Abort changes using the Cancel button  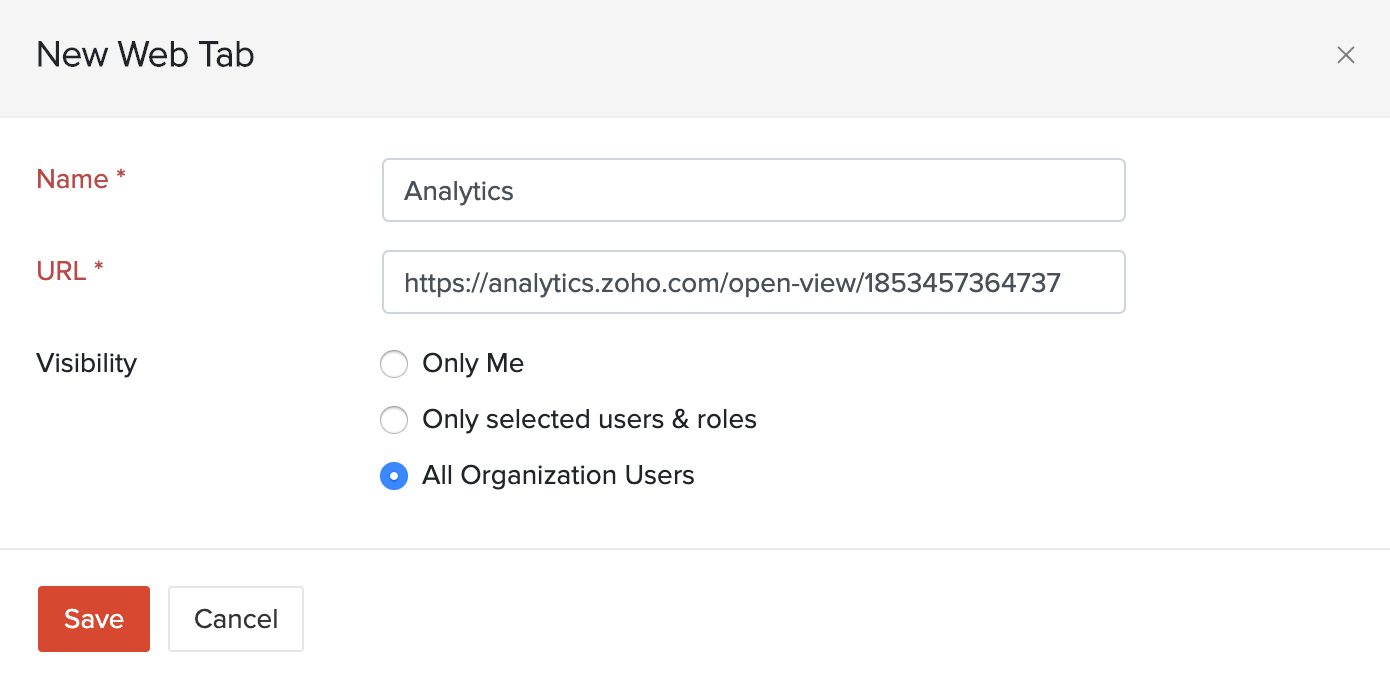click(x=235, y=619)
